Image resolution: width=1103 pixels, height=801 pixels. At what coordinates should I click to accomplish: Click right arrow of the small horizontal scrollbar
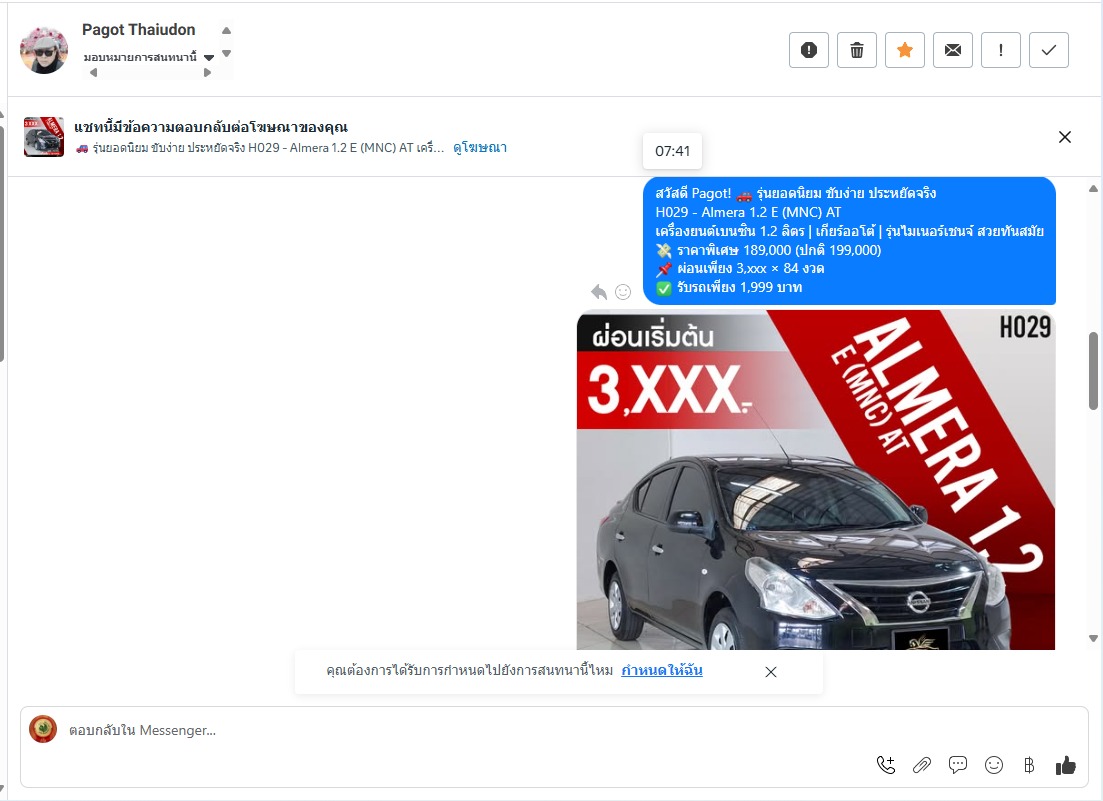pos(207,72)
